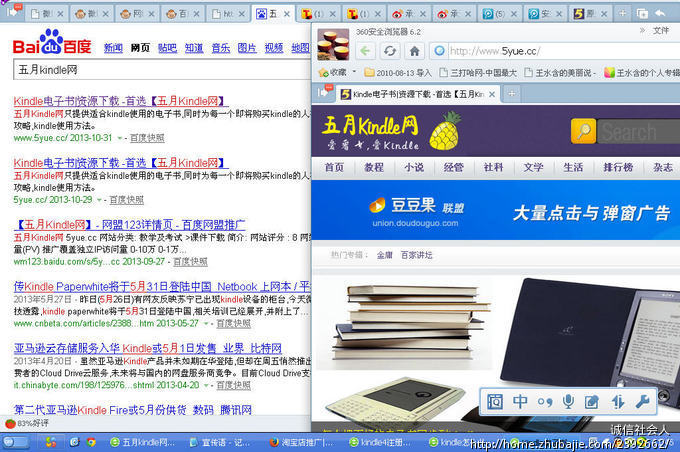This screenshot has height=452, width=680.
Task: Open first result Kindle电子书资源下载 link
Action: pos(121,101)
